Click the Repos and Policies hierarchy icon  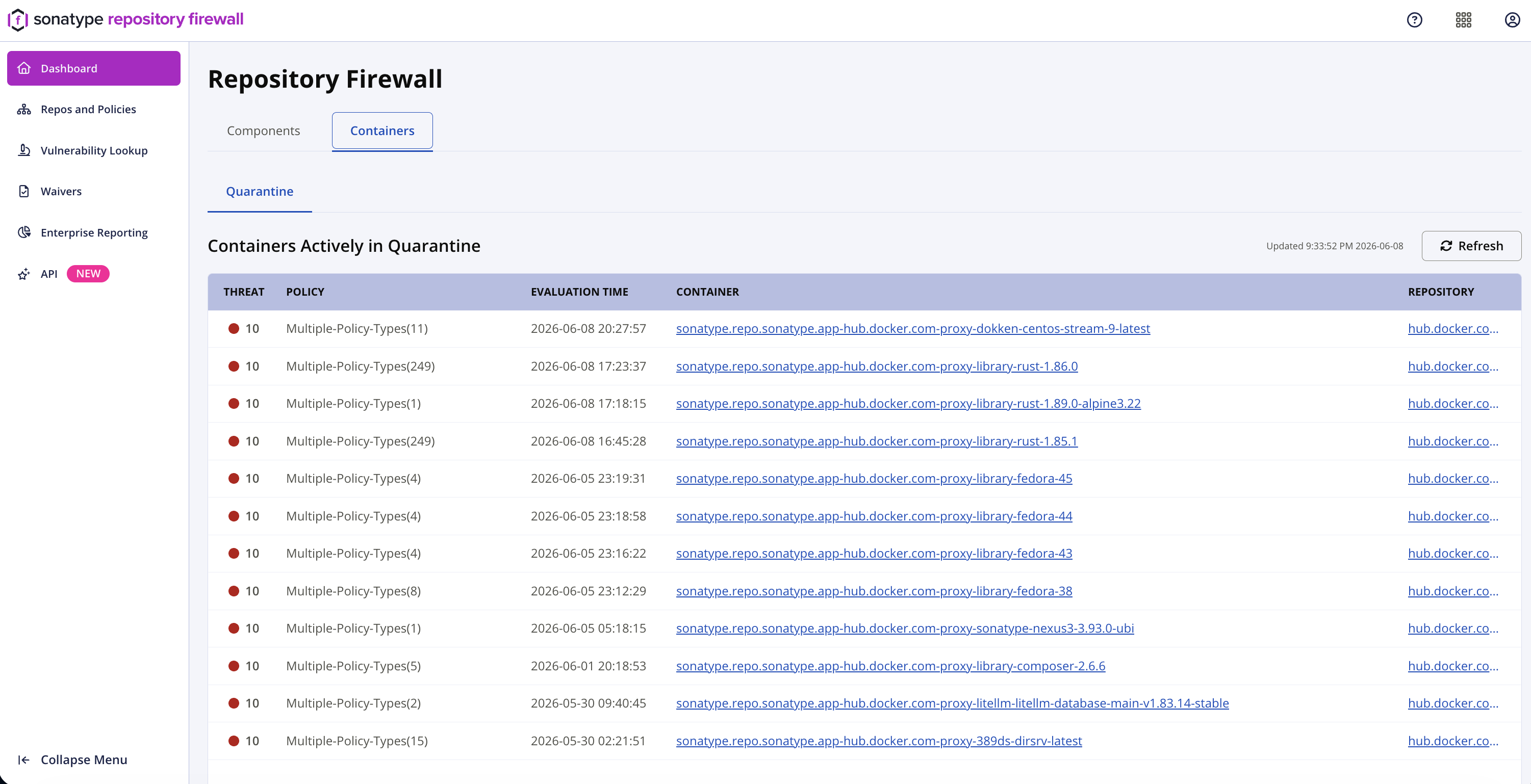24,109
